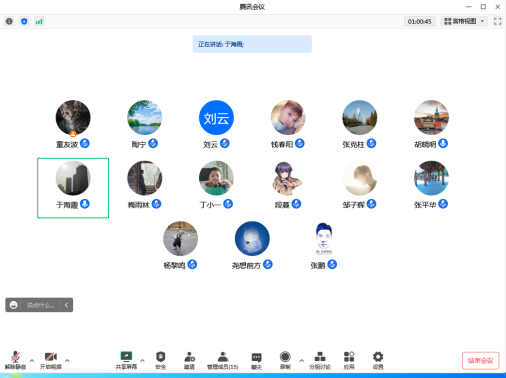Open the security shield in bottom toolbar
Viewport: 506px width, 378px height.
pos(161,360)
